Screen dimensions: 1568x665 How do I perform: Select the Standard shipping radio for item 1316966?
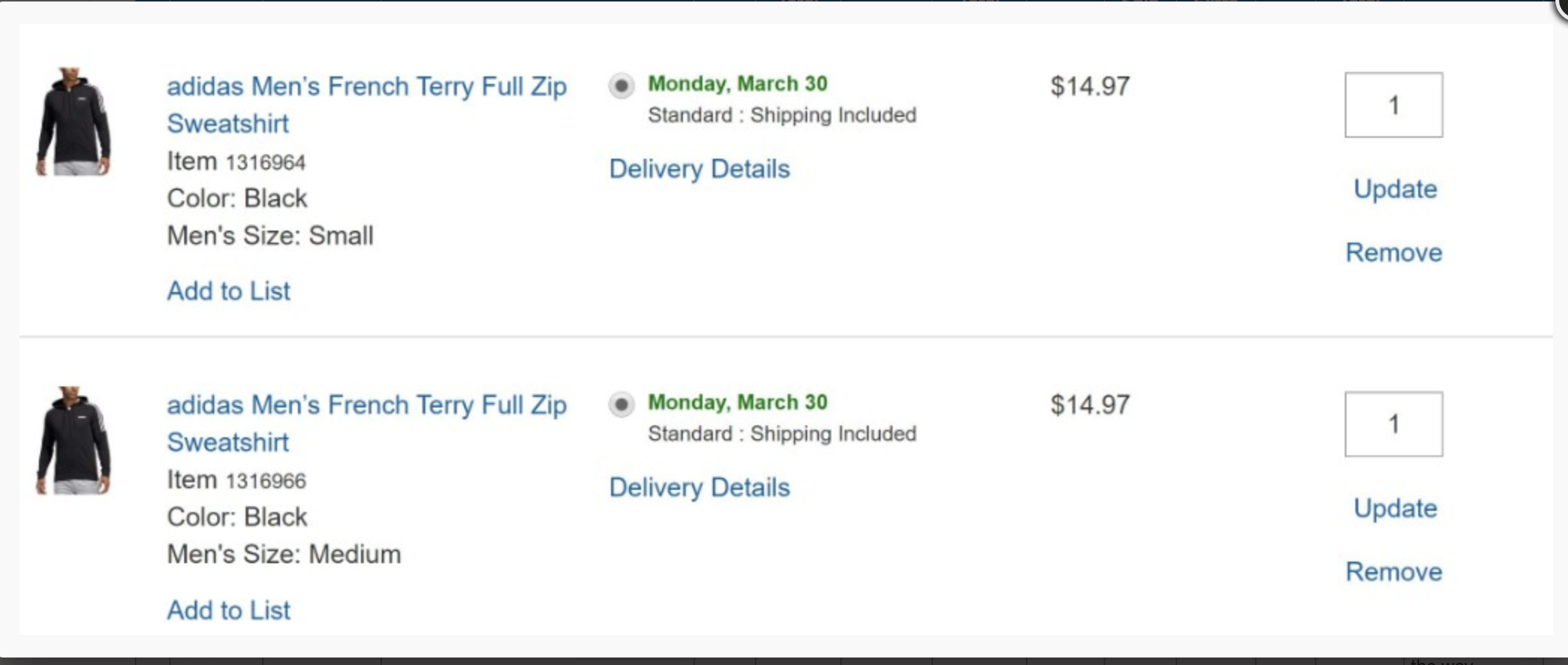(622, 405)
